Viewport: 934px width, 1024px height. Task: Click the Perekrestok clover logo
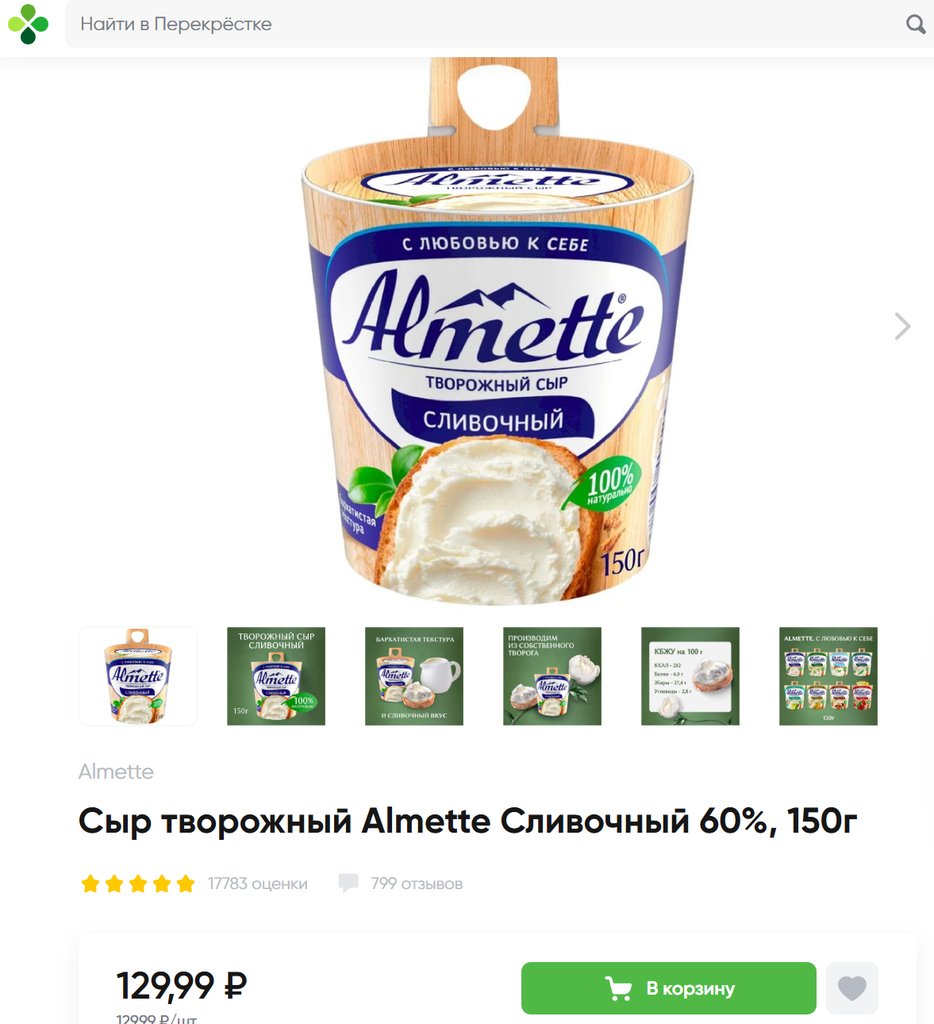[x=28, y=24]
